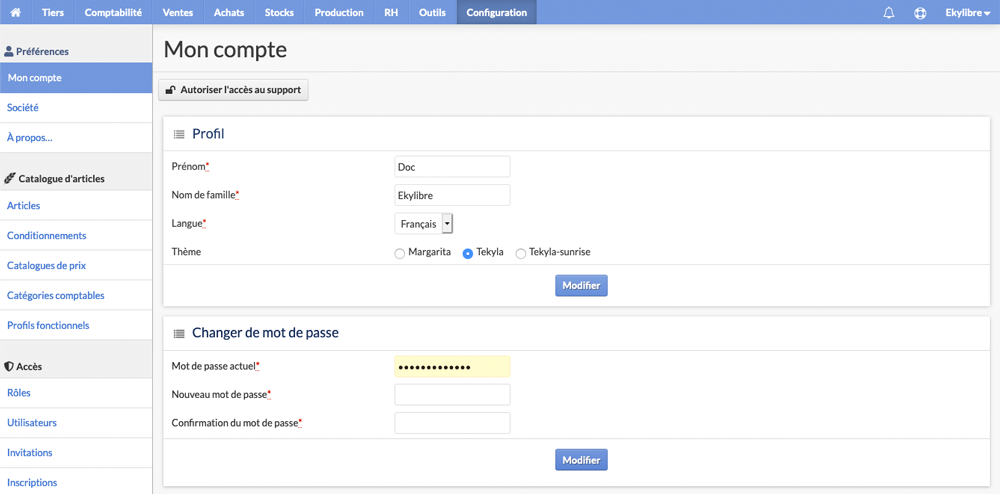Open Utilisateurs in sidebar
This screenshot has width=1000, height=494.
click(x=76, y=423)
